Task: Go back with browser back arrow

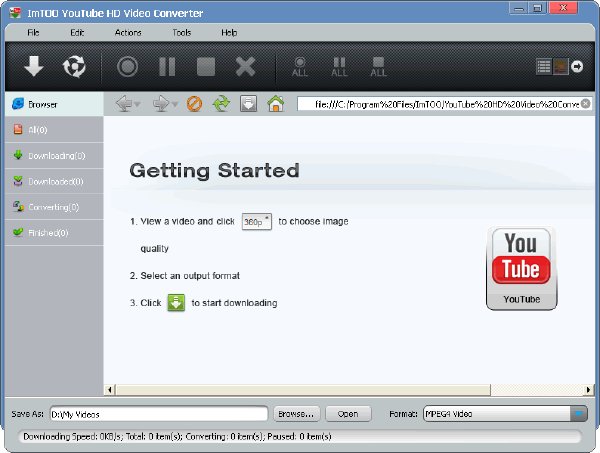Action: pos(124,104)
